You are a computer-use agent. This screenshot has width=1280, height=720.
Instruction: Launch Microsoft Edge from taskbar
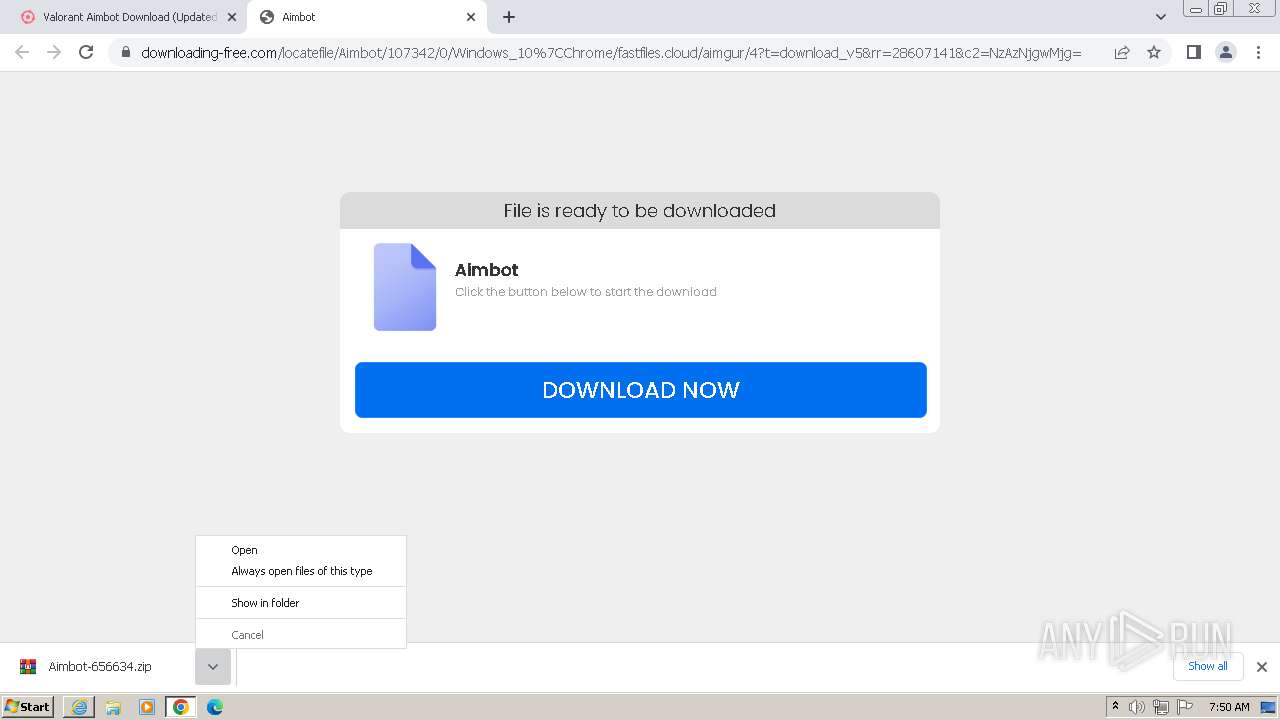pyautogui.click(x=215, y=707)
